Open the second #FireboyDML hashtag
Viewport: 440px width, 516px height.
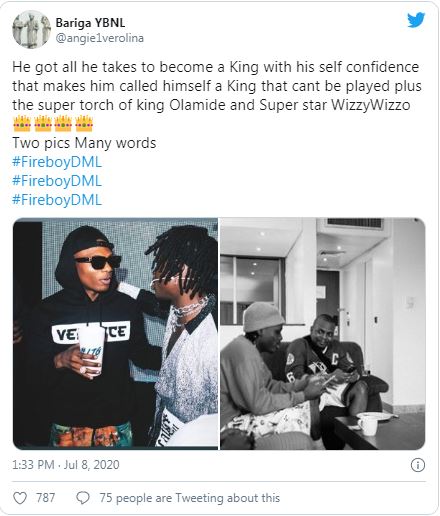[57, 181]
